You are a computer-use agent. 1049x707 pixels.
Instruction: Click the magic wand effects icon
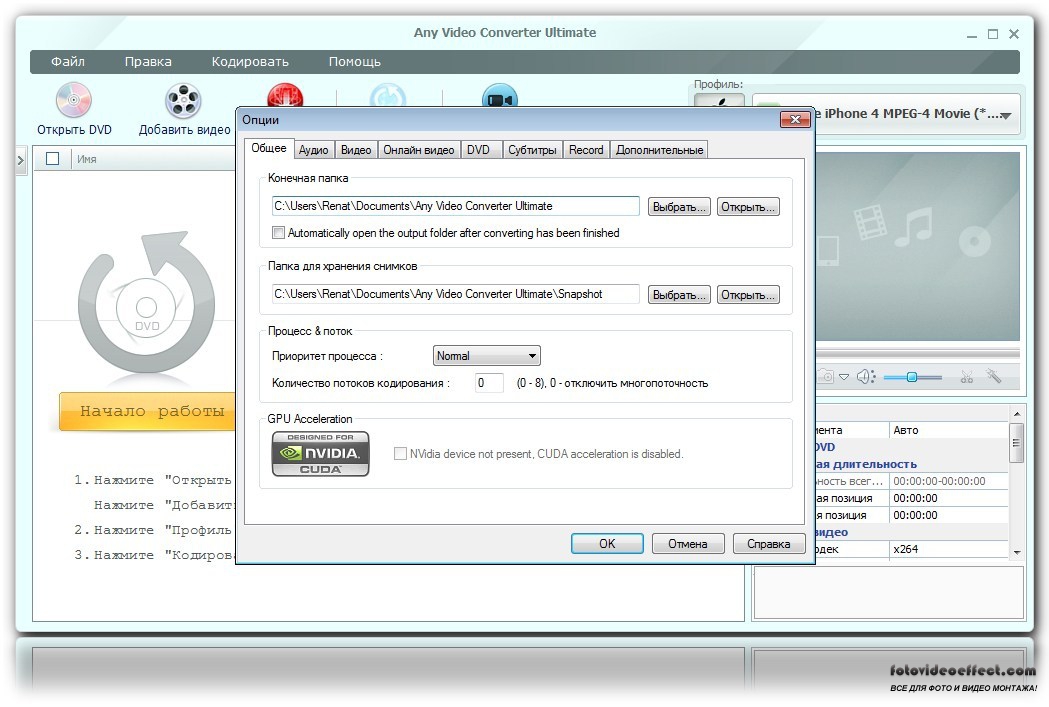[x=993, y=376]
